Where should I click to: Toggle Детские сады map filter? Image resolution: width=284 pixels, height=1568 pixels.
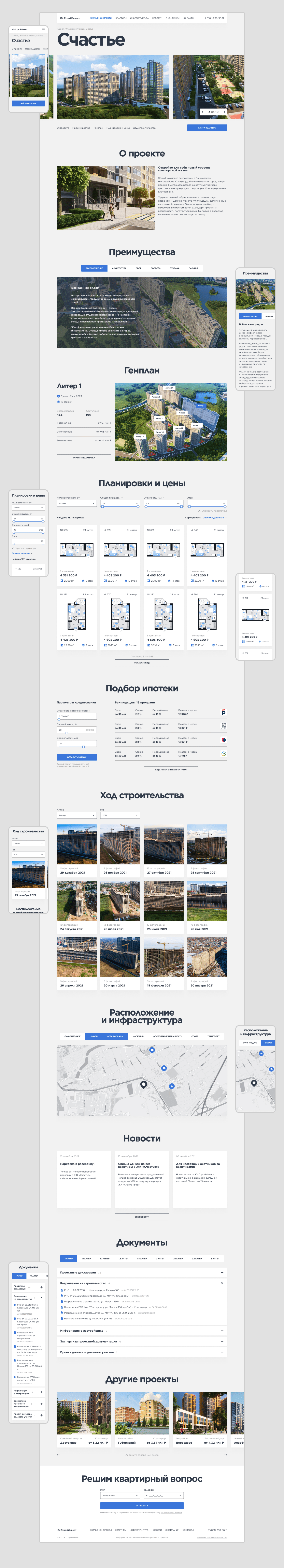(115, 1036)
